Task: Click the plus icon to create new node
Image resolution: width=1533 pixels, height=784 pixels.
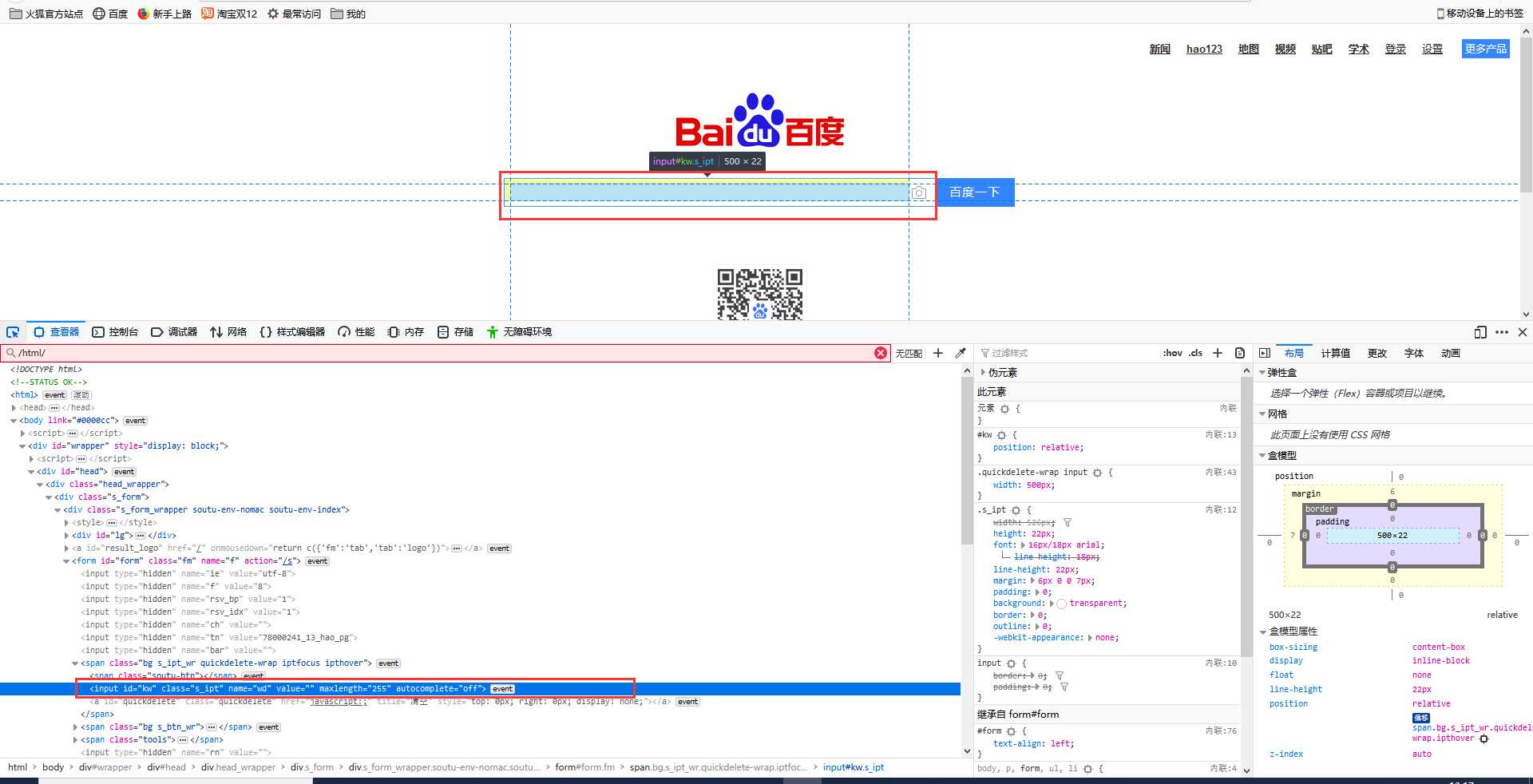Action: pyautogui.click(x=938, y=353)
